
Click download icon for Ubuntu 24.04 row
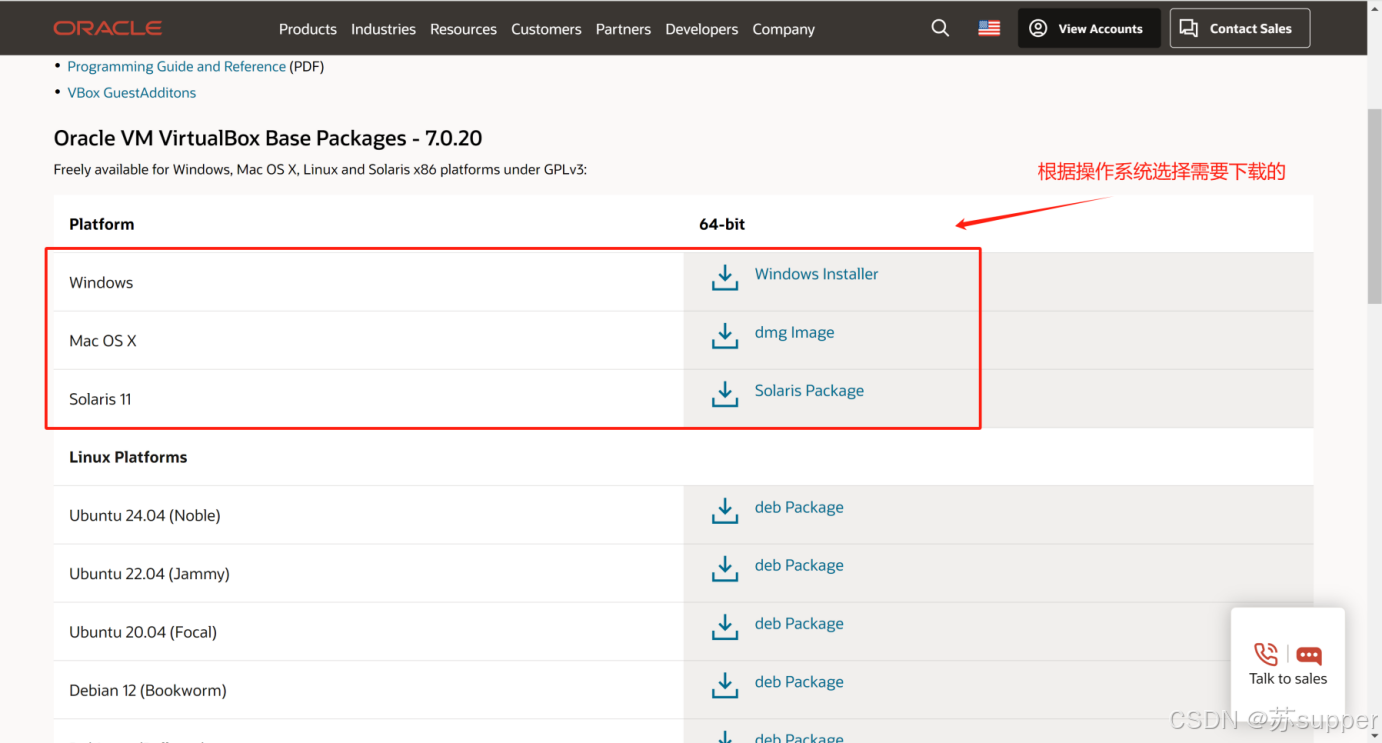click(x=725, y=510)
